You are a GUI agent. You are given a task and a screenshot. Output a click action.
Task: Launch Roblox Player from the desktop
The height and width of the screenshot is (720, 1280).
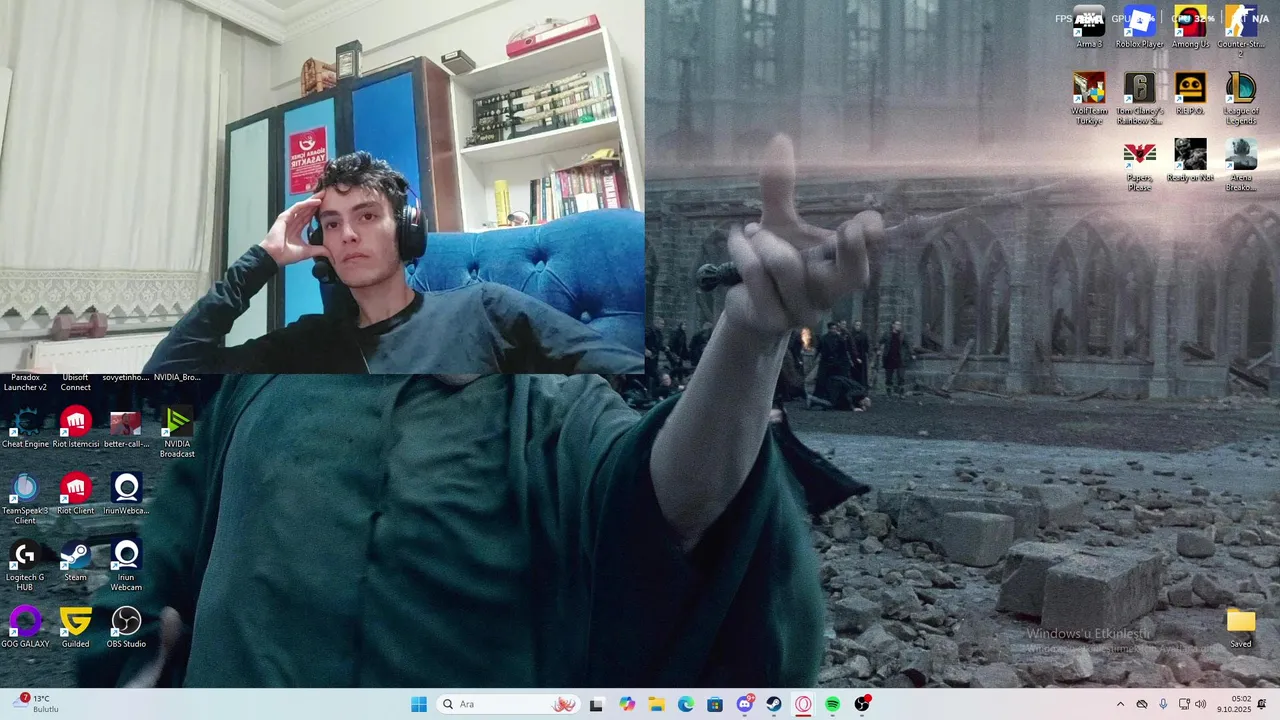click(x=1139, y=26)
